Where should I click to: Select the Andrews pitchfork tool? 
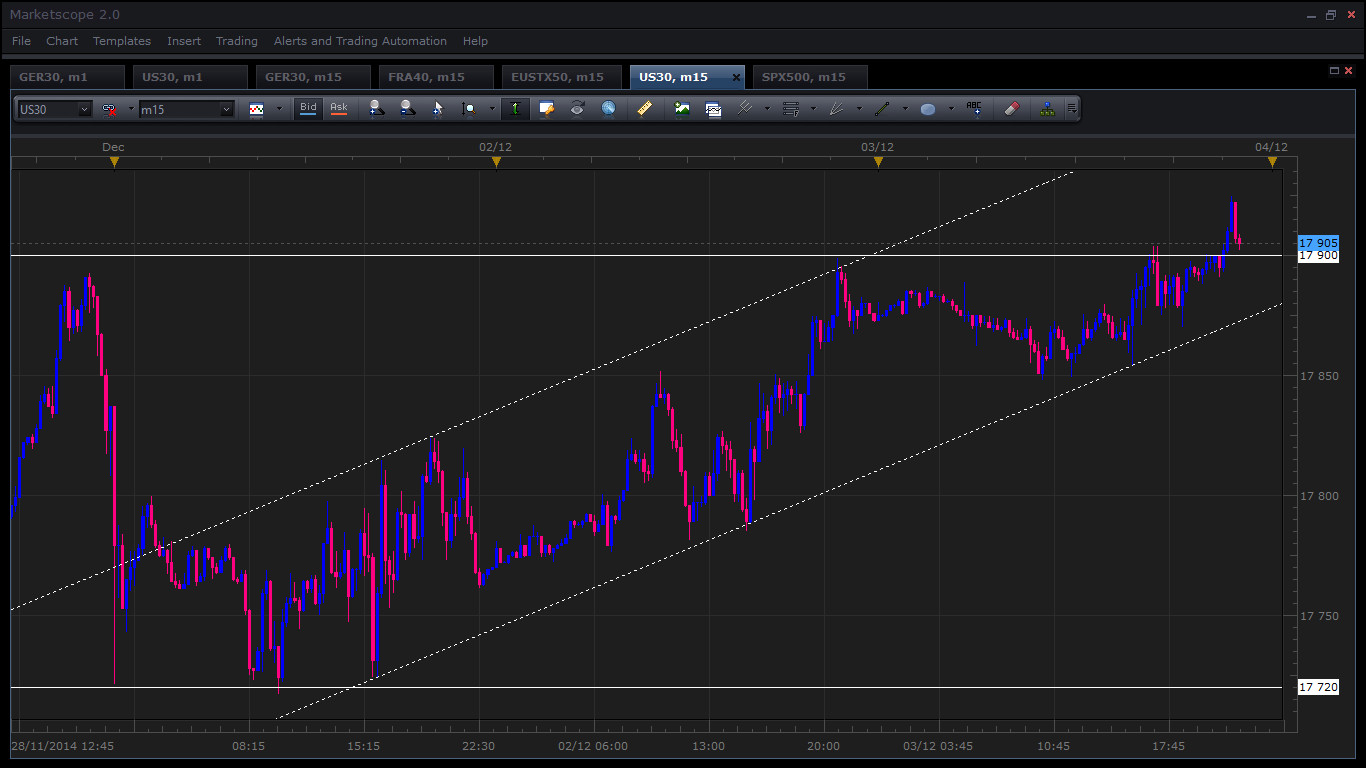[x=745, y=109]
